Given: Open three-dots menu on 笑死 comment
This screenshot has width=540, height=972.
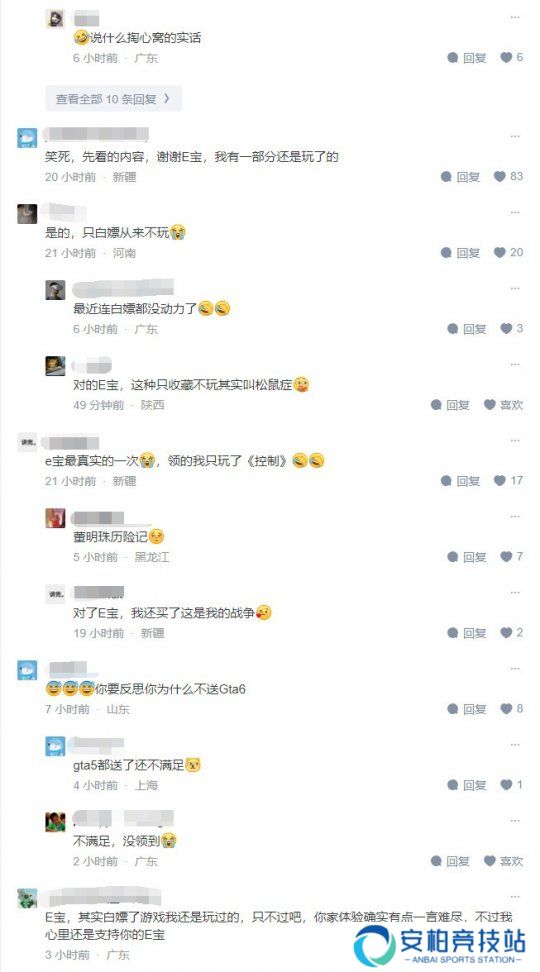Looking at the screenshot, I should (x=515, y=136).
